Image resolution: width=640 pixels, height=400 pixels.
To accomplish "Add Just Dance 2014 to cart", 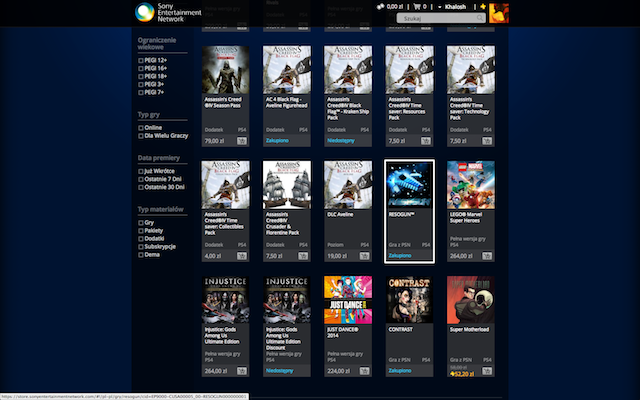I will pyautogui.click(x=365, y=370).
